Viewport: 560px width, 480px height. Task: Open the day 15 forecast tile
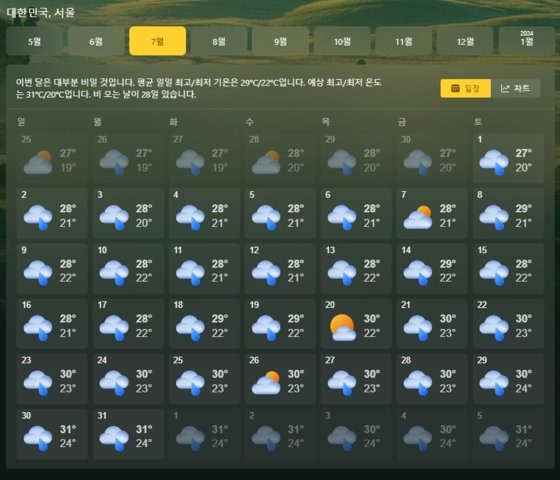[x=508, y=269]
